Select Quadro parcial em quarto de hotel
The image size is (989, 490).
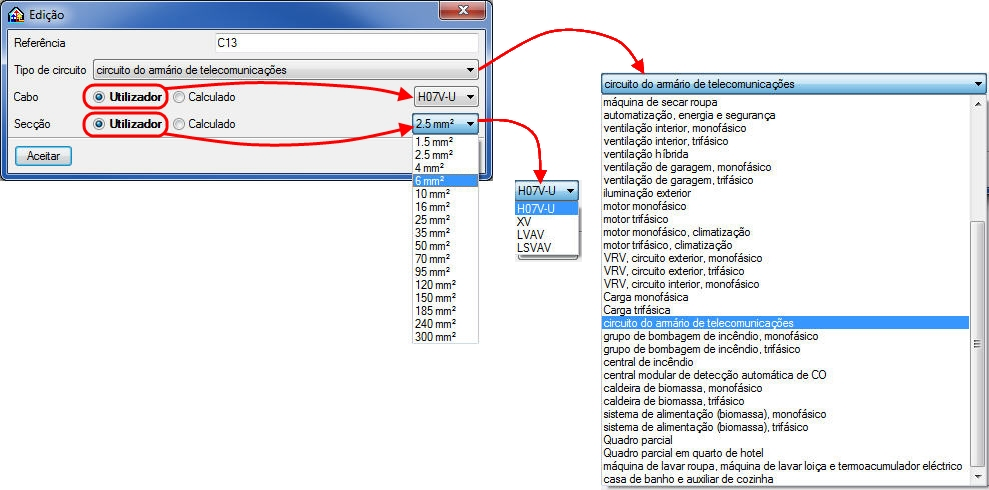tap(785, 453)
